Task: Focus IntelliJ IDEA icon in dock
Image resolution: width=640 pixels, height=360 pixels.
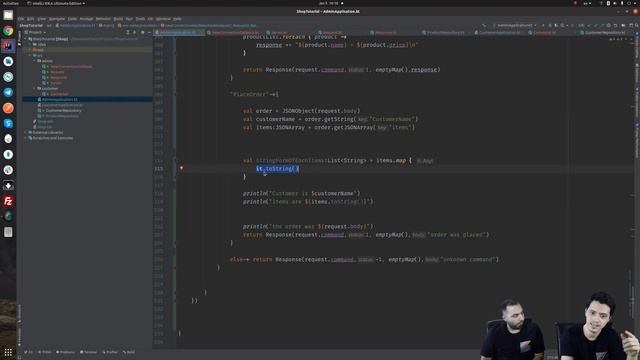Action: (8, 46)
